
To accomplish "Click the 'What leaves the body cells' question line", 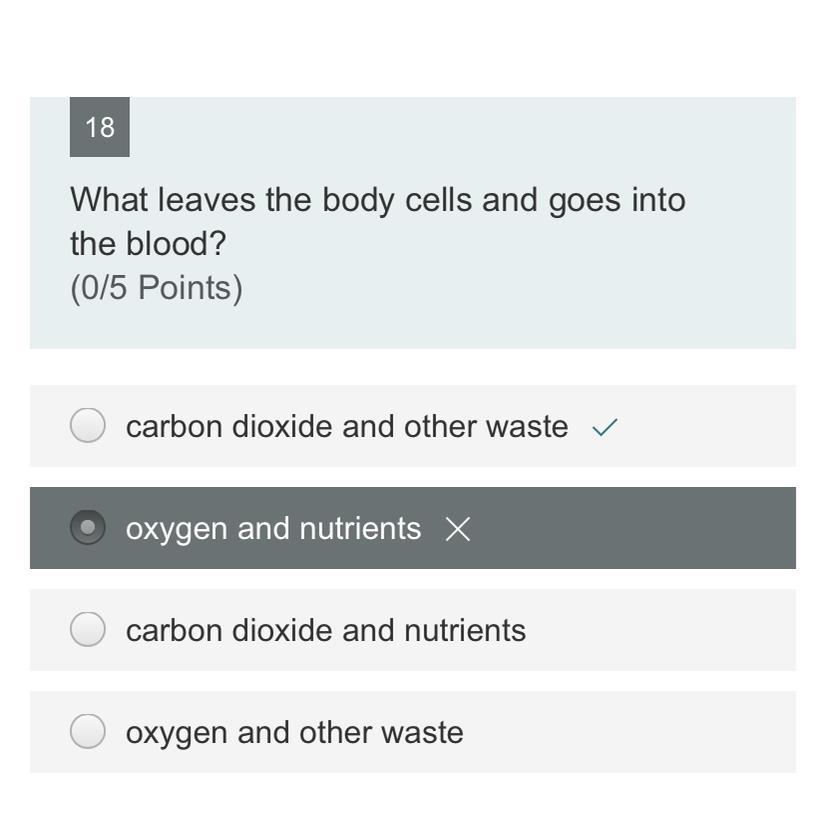I will [x=377, y=200].
